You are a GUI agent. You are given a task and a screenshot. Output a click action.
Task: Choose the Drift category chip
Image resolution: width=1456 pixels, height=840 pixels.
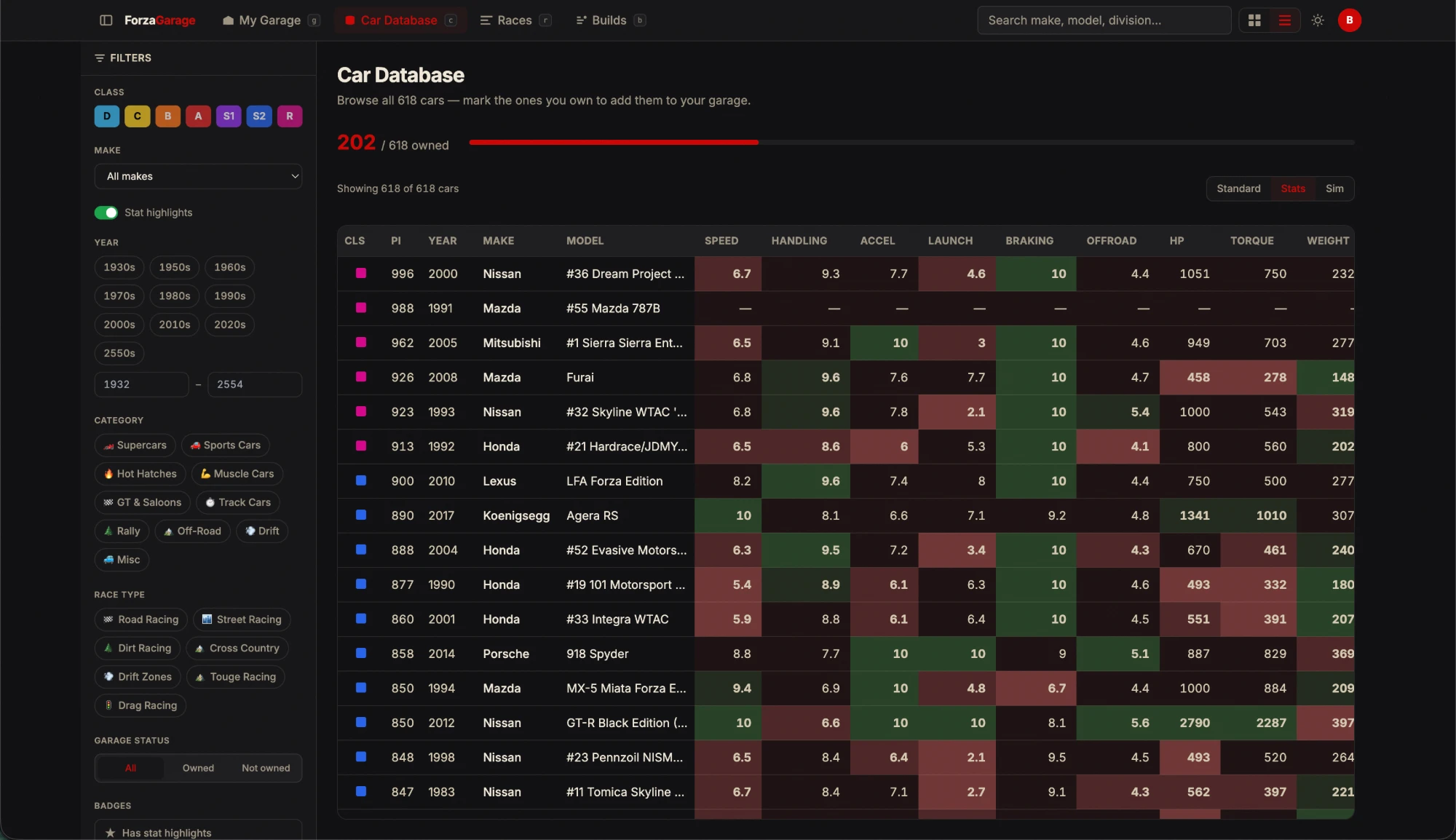point(262,531)
